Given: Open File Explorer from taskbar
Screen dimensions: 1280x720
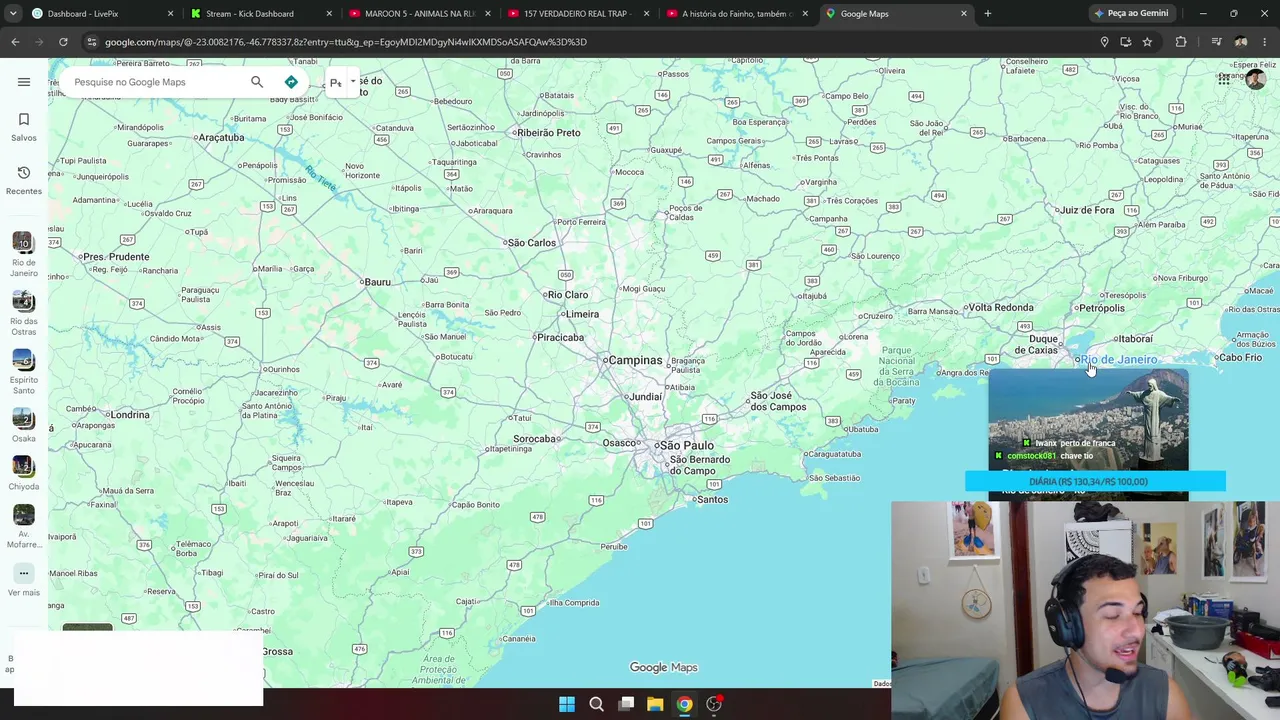Looking at the screenshot, I should [655, 704].
